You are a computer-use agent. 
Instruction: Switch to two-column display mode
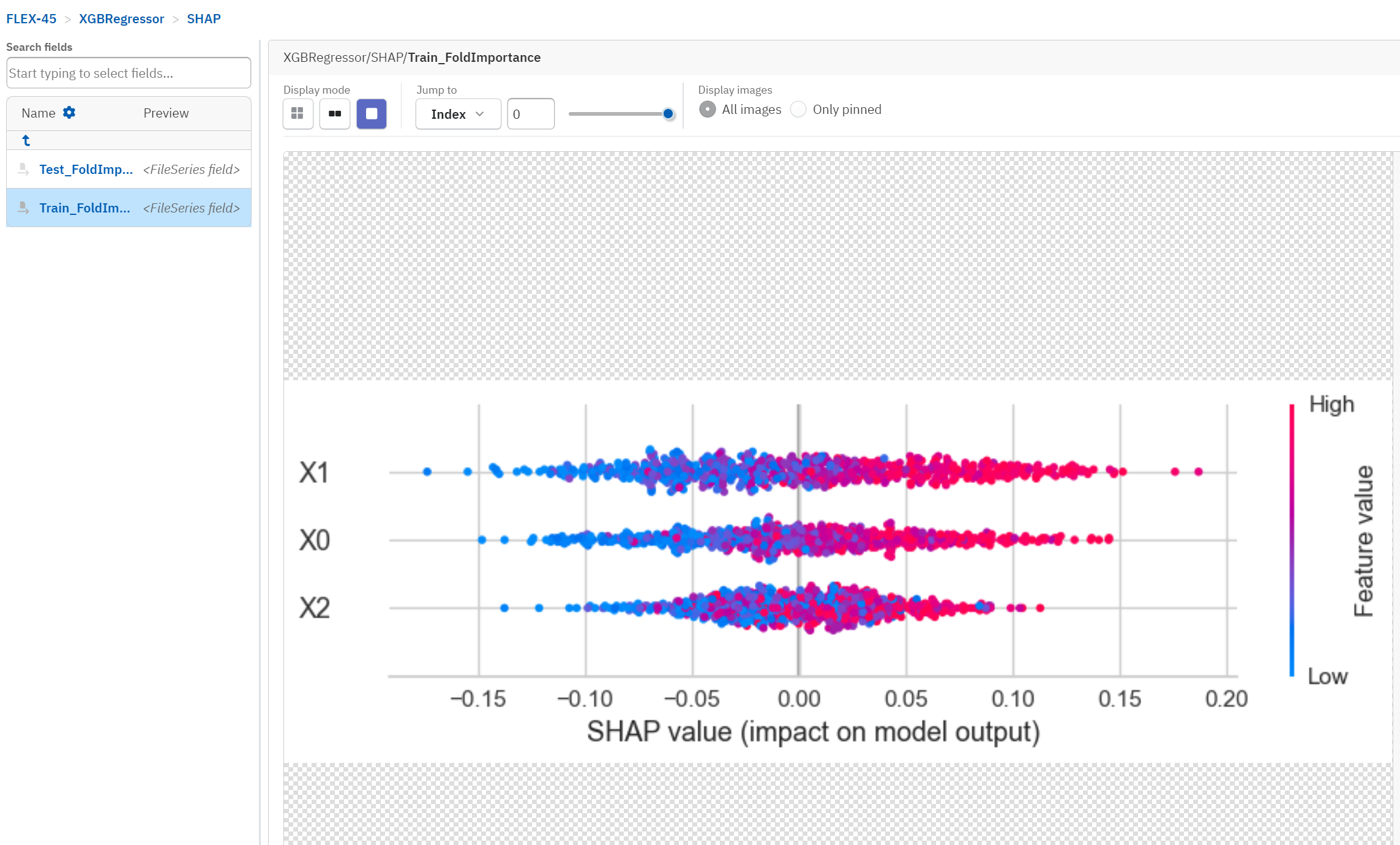tap(334, 114)
